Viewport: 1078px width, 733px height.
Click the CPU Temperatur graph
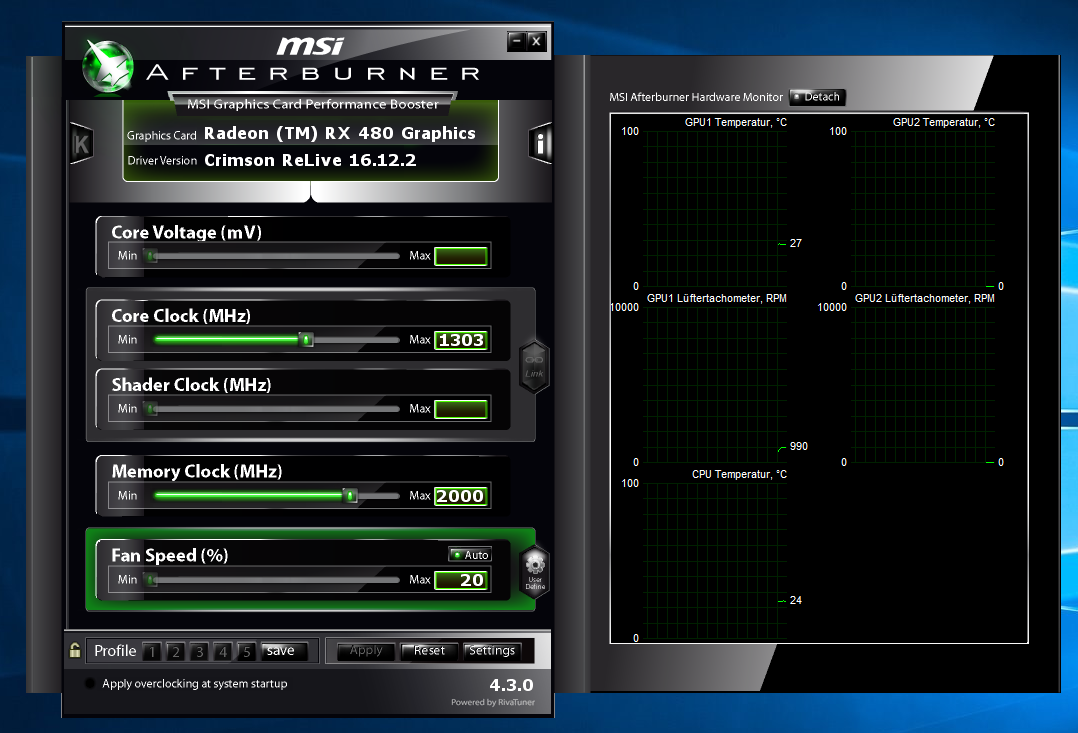pos(715,560)
